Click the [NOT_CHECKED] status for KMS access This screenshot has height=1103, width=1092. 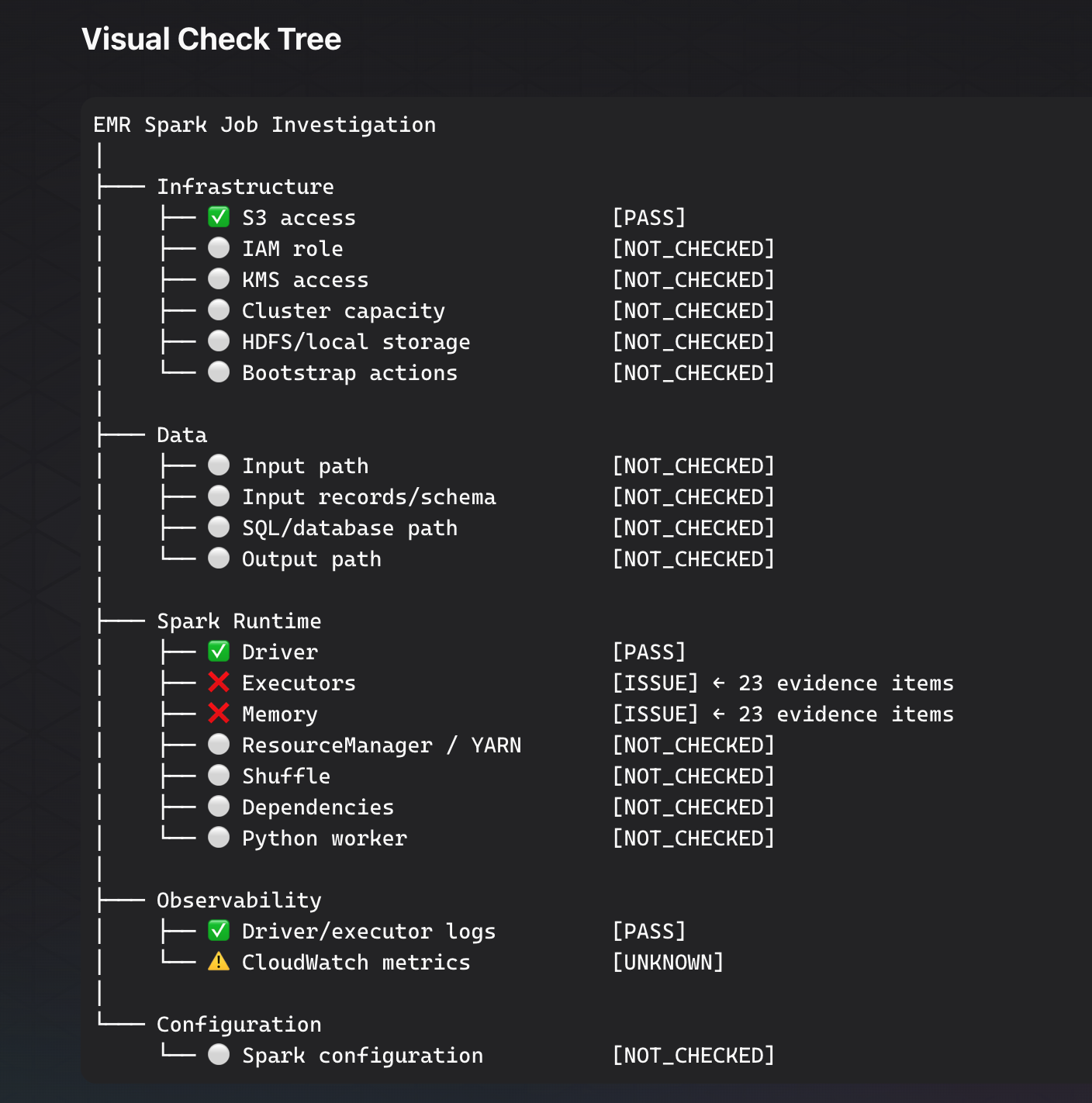(x=693, y=280)
